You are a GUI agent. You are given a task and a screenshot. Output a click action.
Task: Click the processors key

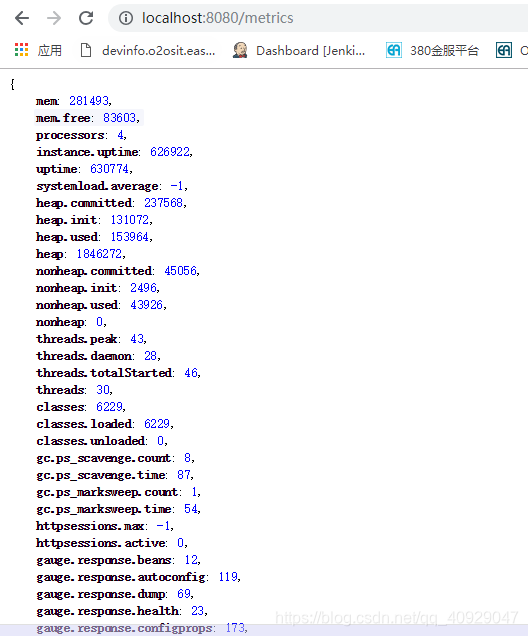(70, 135)
